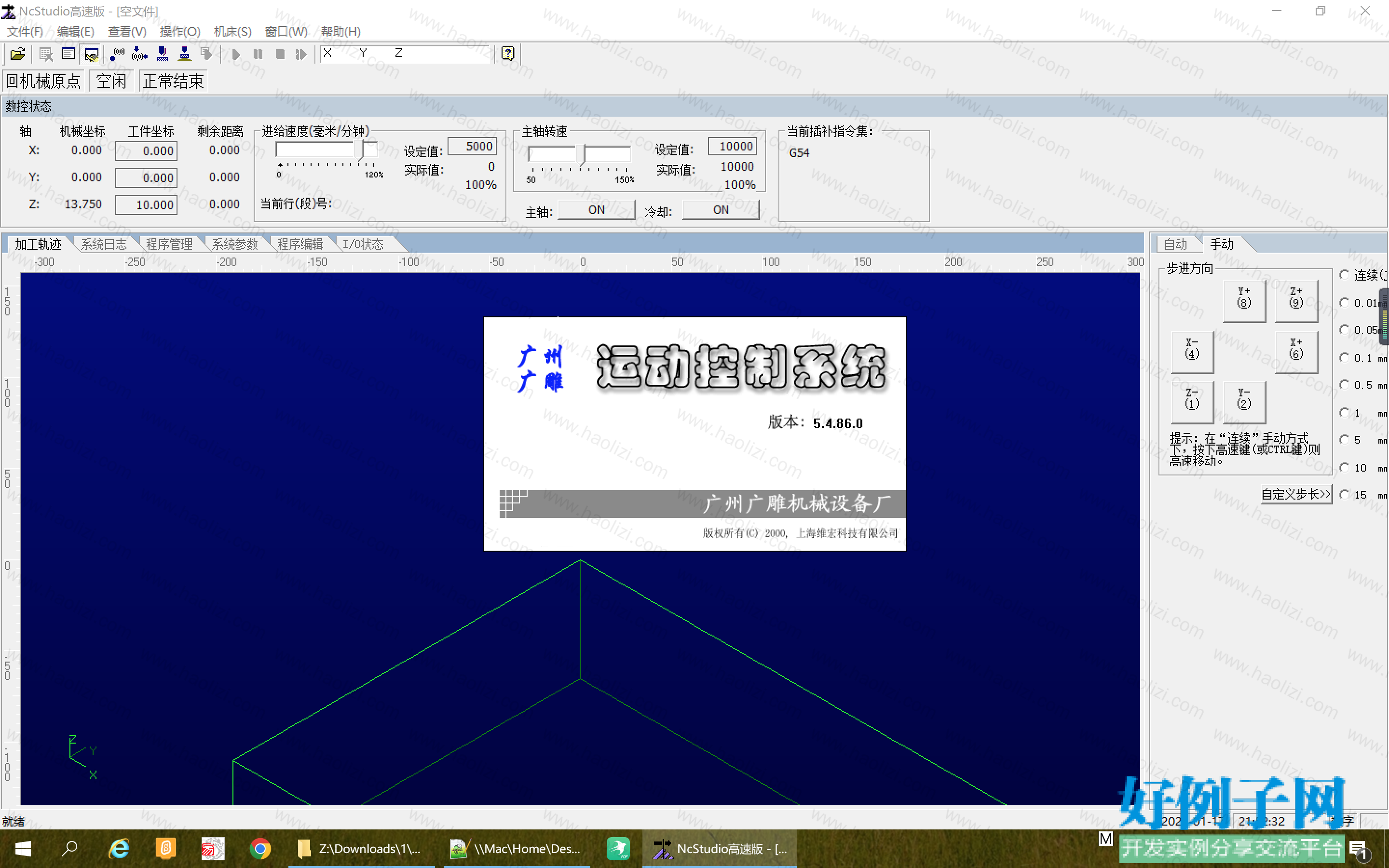This screenshot has width=1389, height=868.
Task: Open the 操作(O) menu
Action: [179, 31]
